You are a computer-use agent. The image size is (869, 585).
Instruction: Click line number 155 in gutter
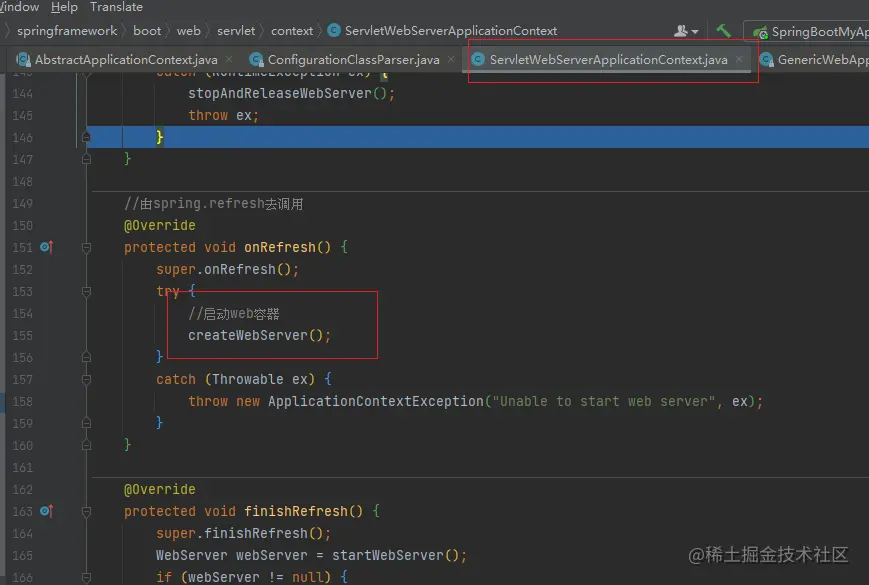[x=23, y=335]
